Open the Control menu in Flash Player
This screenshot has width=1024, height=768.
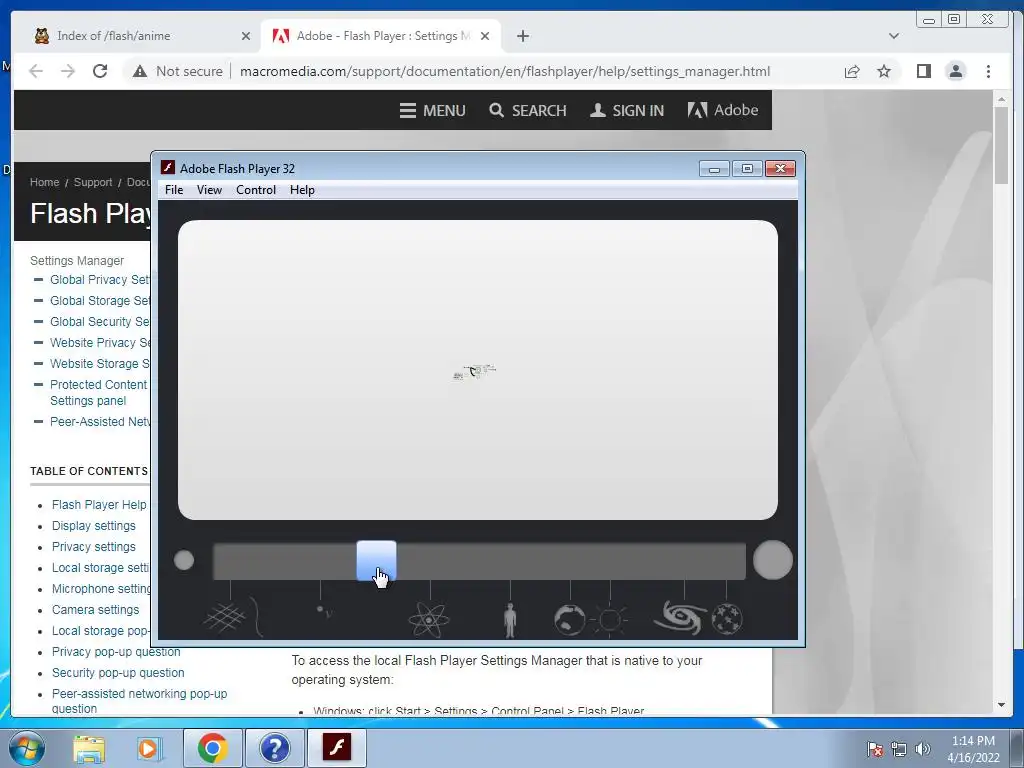point(256,190)
